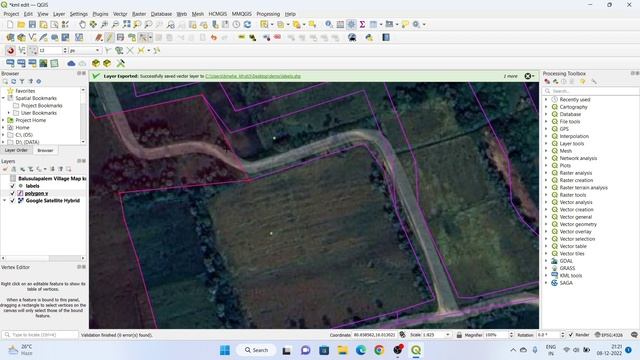Viewport: 640px width, 360px height.
Task: Click the EPSG:4326 CRS button
Action: (x=609, y=335)
